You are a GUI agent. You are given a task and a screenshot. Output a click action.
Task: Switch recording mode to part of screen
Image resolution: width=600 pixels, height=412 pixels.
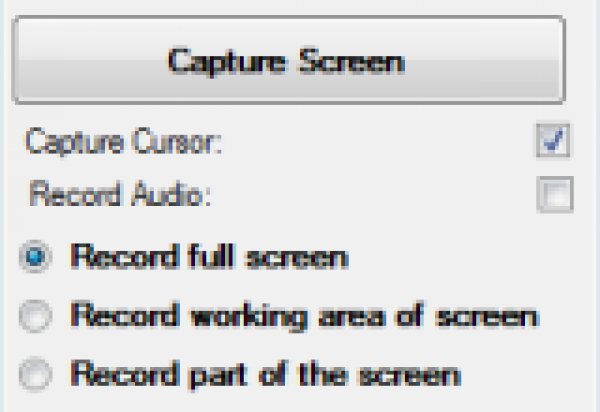tap(35, 376)
